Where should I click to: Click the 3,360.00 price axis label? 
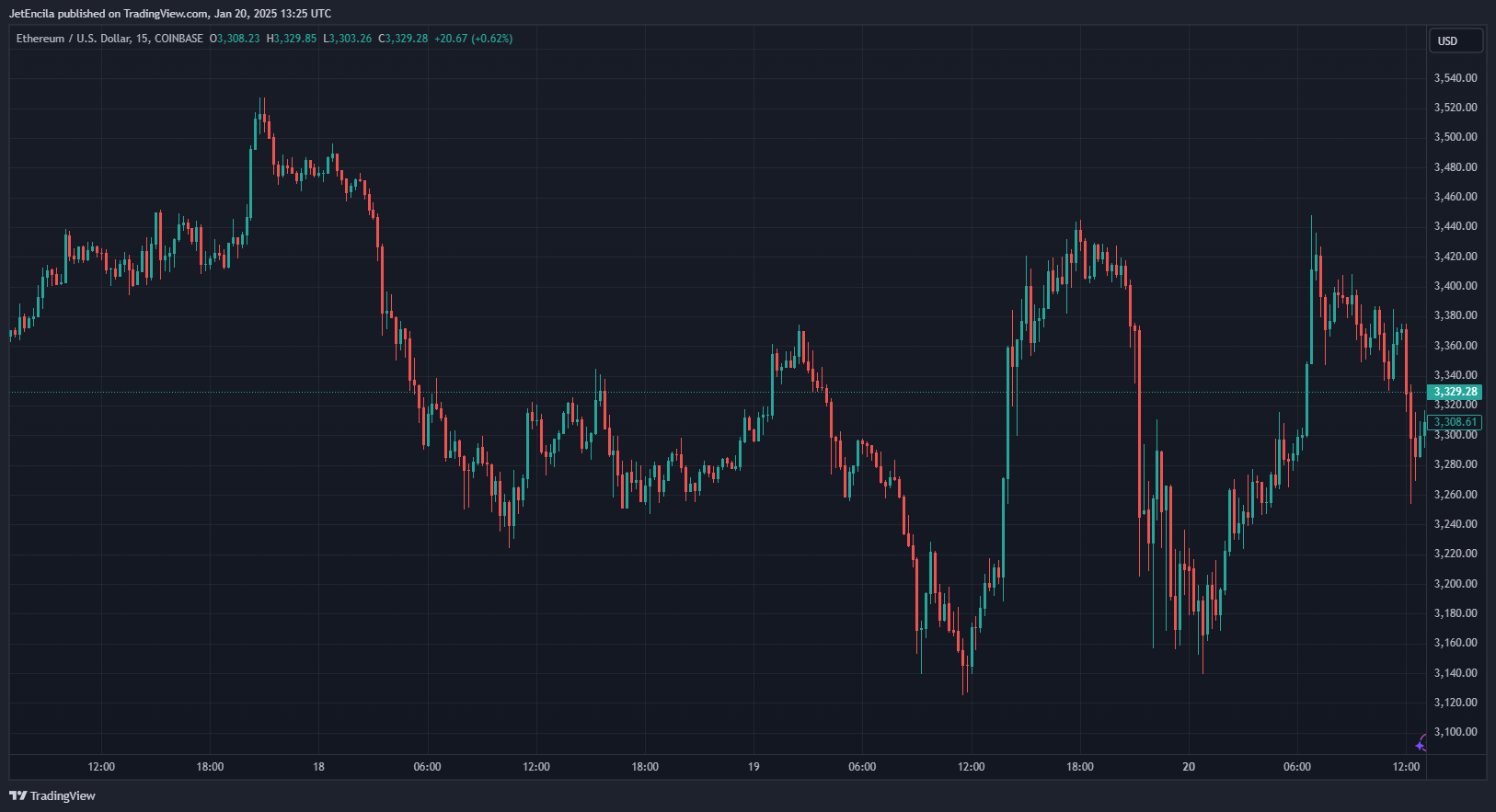pyautogui.click(x=1456, y=346)
